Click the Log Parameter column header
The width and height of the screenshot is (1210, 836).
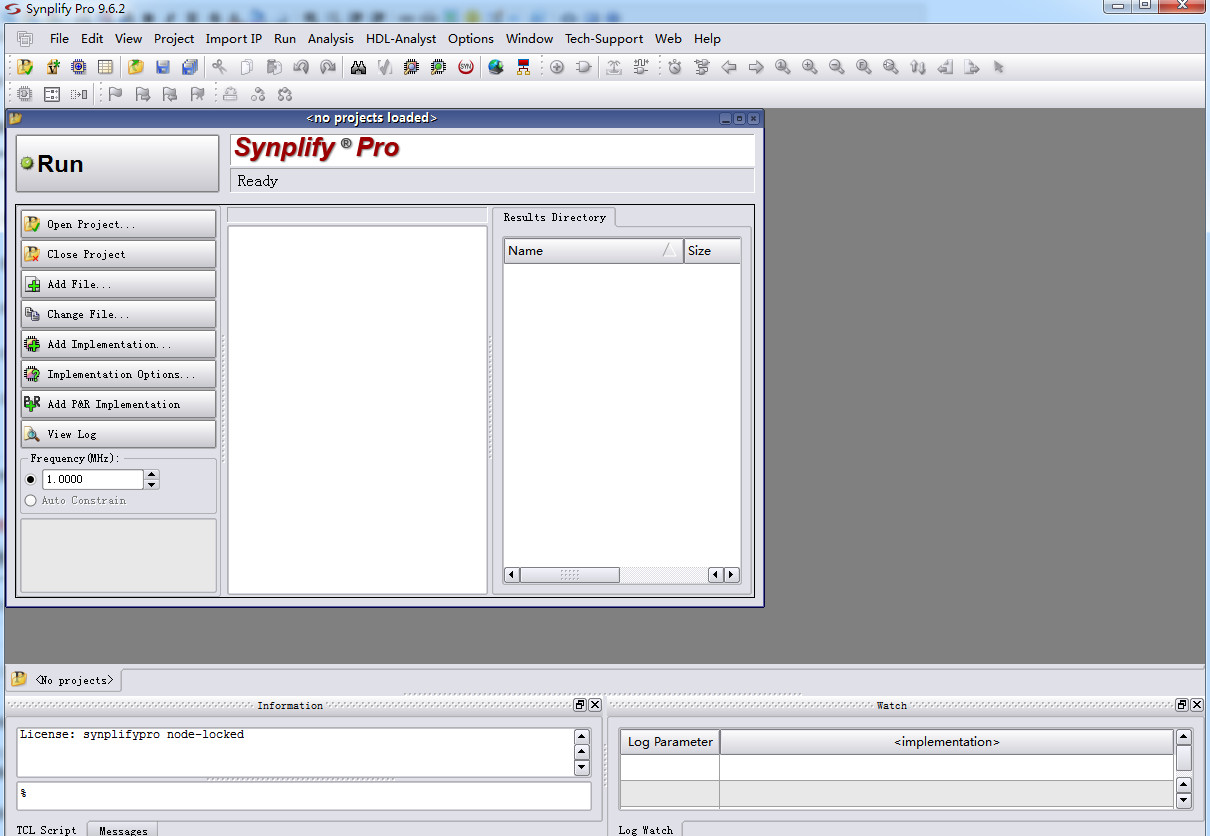coord(670,742)
